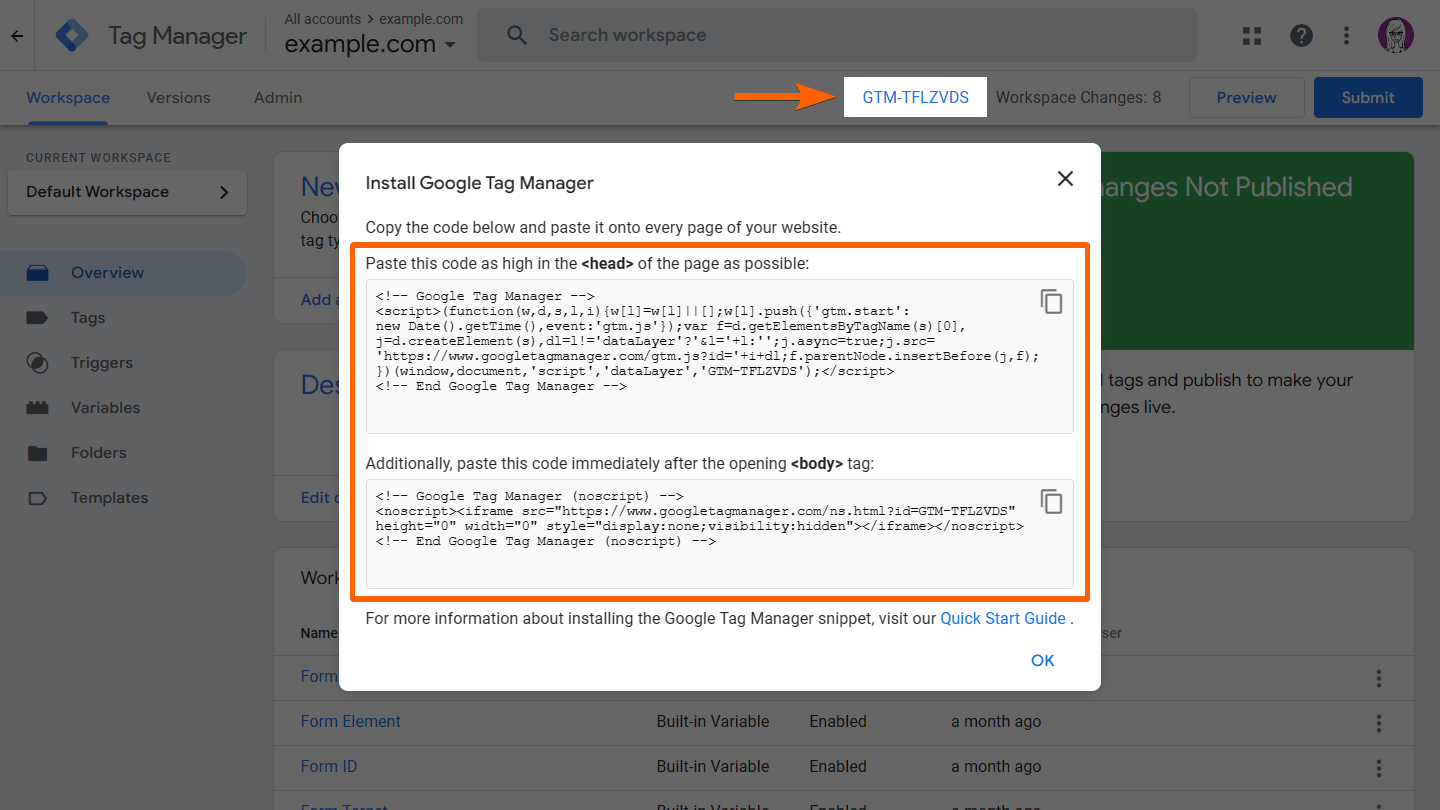Go back with the left arrow icon

tap(17, 36)
